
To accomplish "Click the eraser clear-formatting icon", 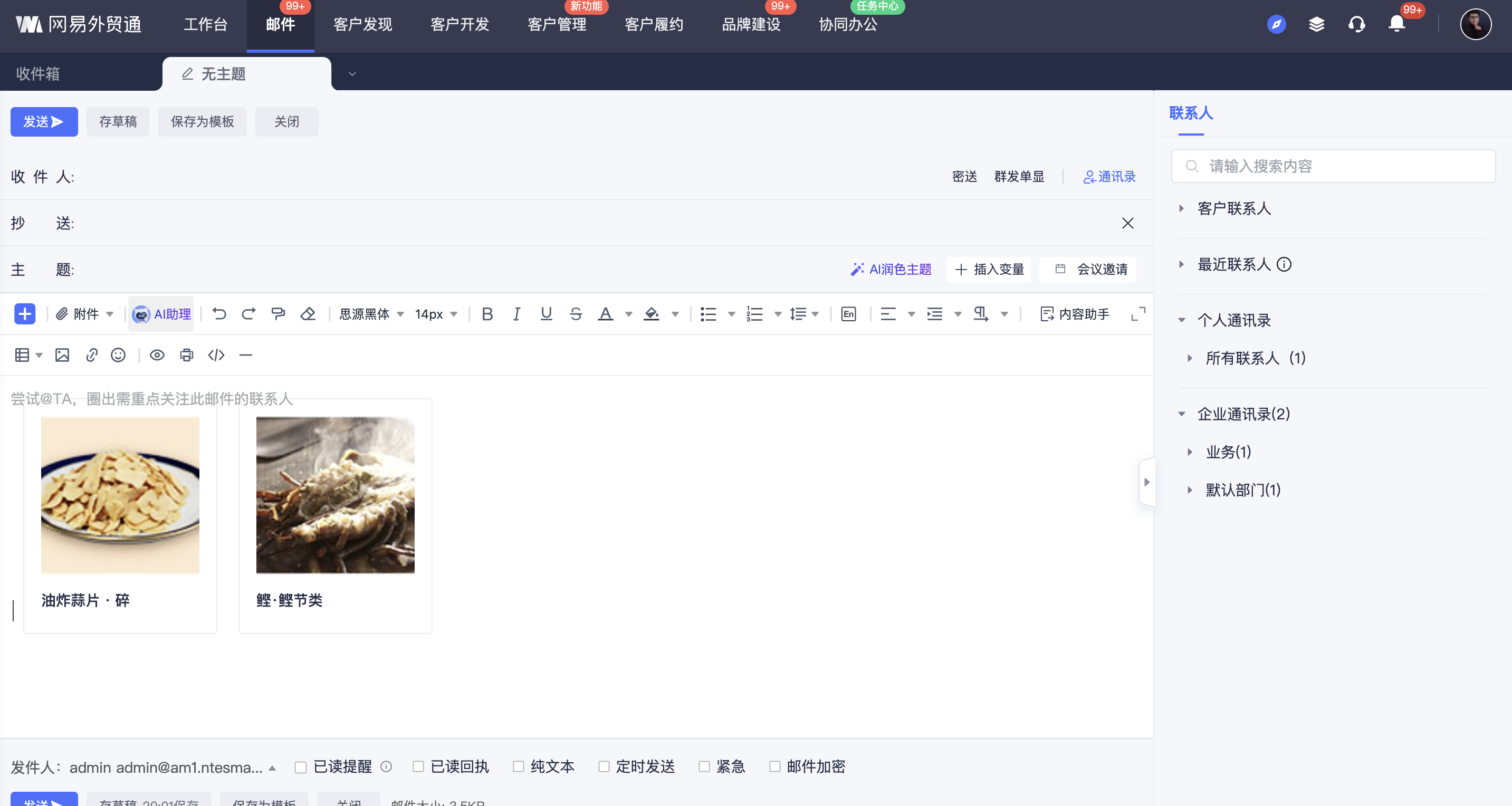I will 308,314.
